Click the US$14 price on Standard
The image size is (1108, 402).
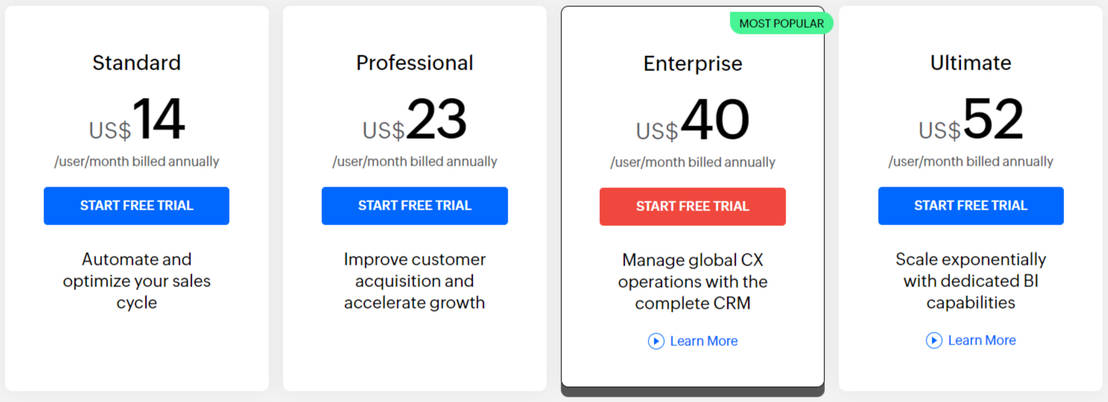pyautogui.click(x=136, y=121)
